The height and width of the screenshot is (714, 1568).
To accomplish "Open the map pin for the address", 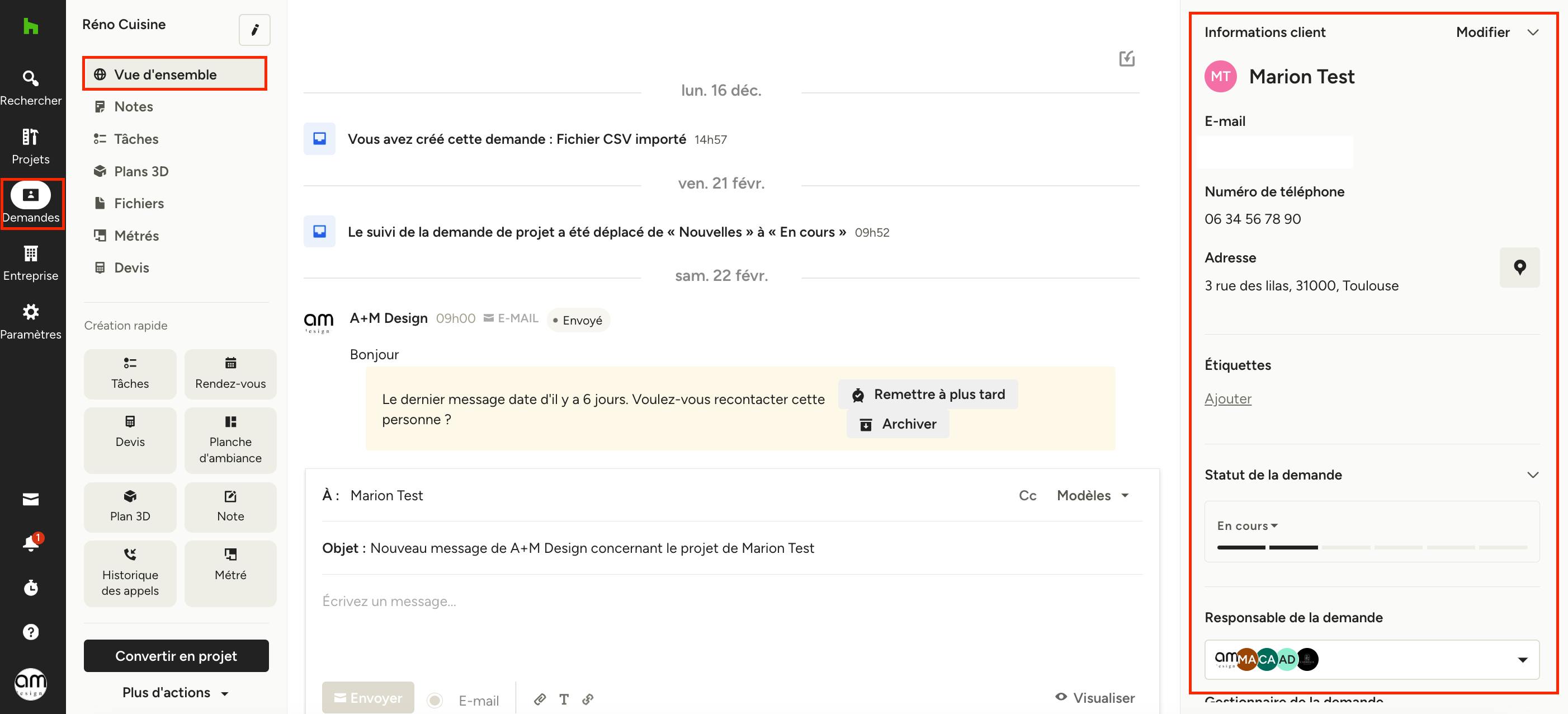I will pyautogui.click(x=1519, y=267).
